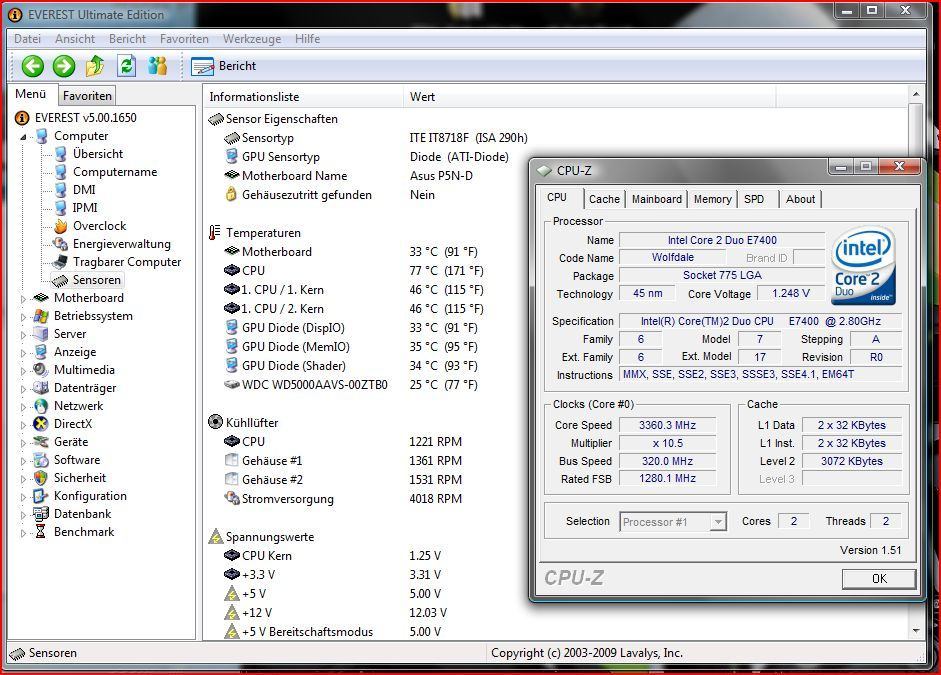Open the Datei menu
Viewport: 941px width, 675px height.
tap(28, 39)
